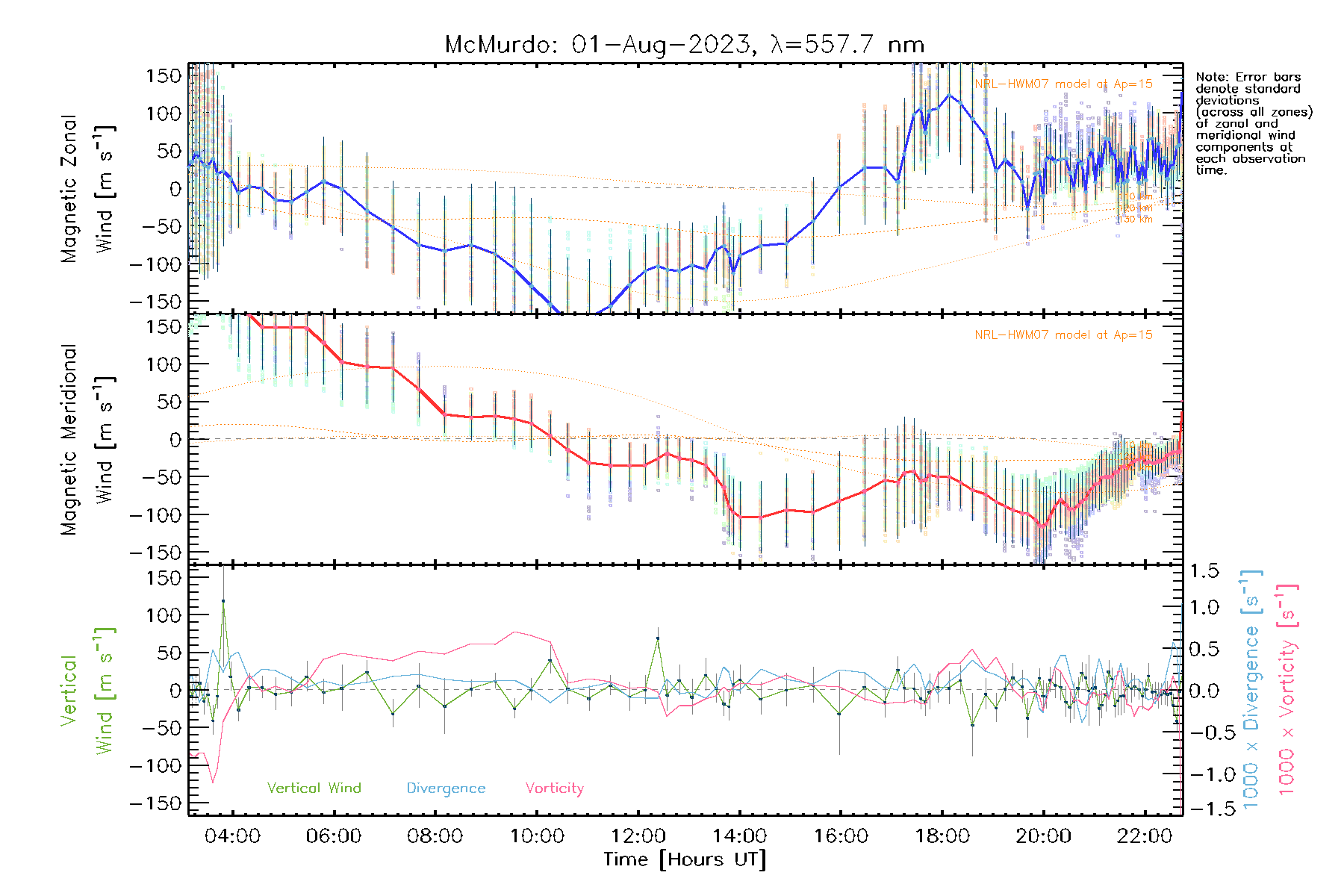Click the vertical wind peak near 04:00
Image resolution: width=1344 pixels, height=896 pixels.
[223, 600]
